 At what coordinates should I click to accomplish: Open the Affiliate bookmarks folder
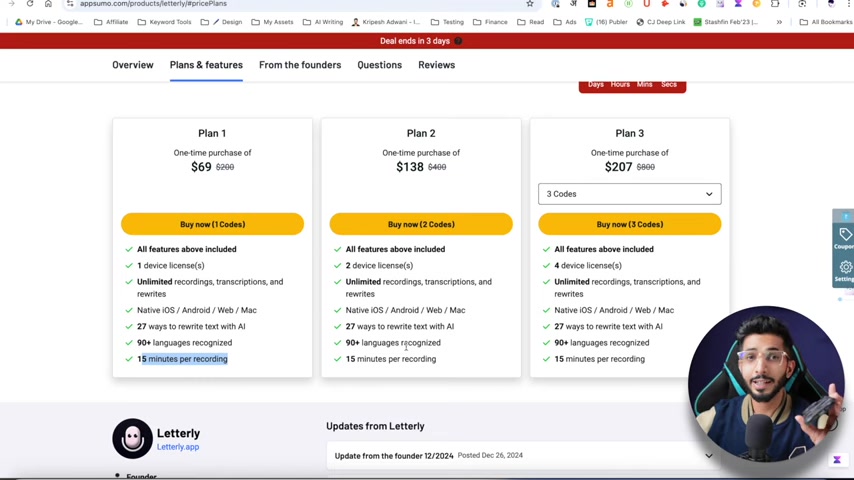(111, 22)
